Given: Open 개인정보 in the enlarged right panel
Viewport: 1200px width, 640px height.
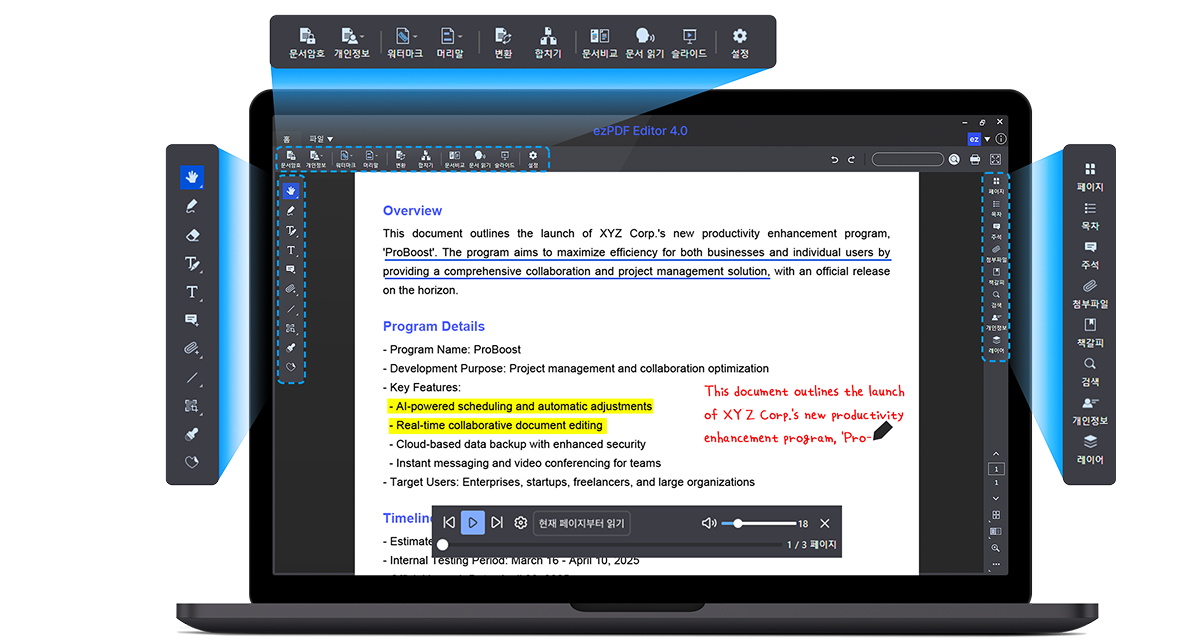Looking at the screenshot, I should click(1090, 411).
